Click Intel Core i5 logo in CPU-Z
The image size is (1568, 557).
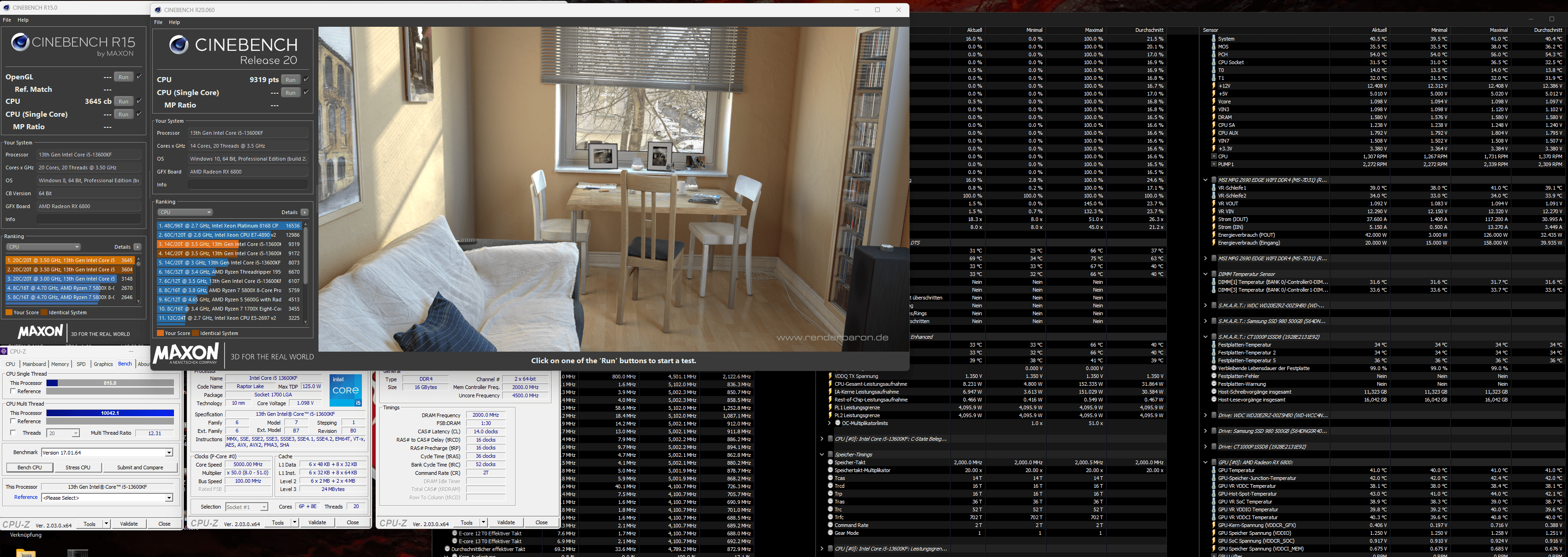click(x=346, y=390)
